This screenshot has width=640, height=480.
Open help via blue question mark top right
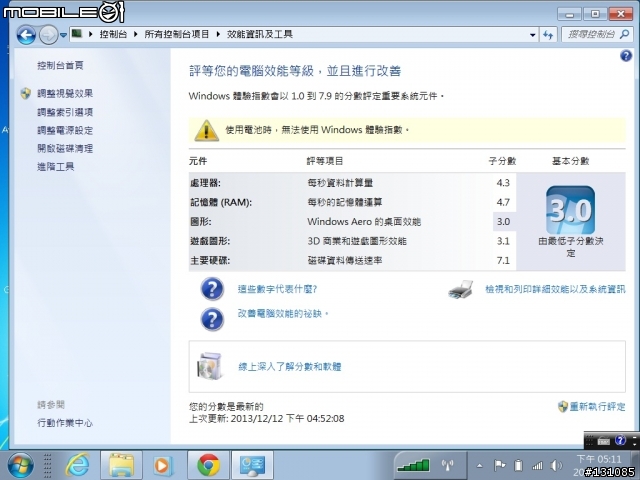pyautogui.click(x=626, y=56)
